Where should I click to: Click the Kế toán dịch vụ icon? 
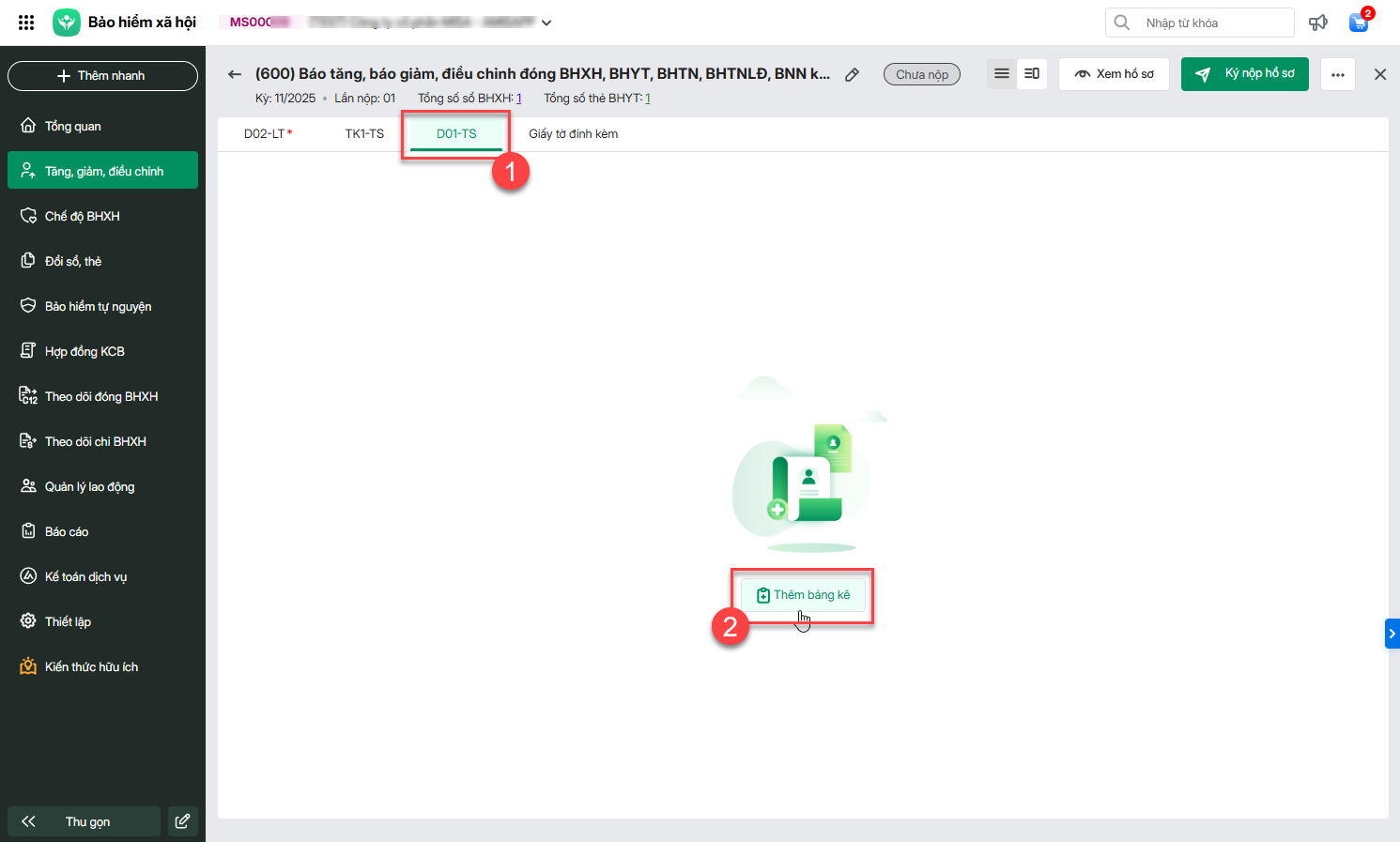pos(28,576)
